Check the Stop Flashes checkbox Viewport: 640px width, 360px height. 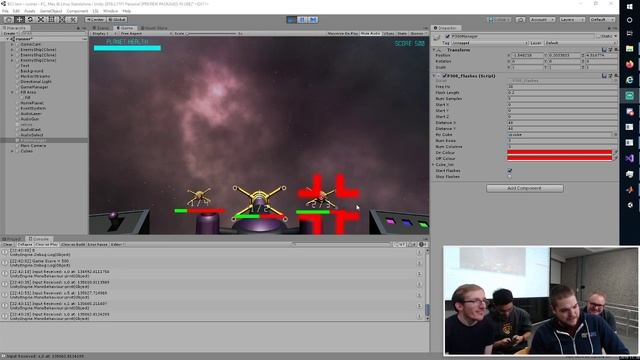(510, 177)
